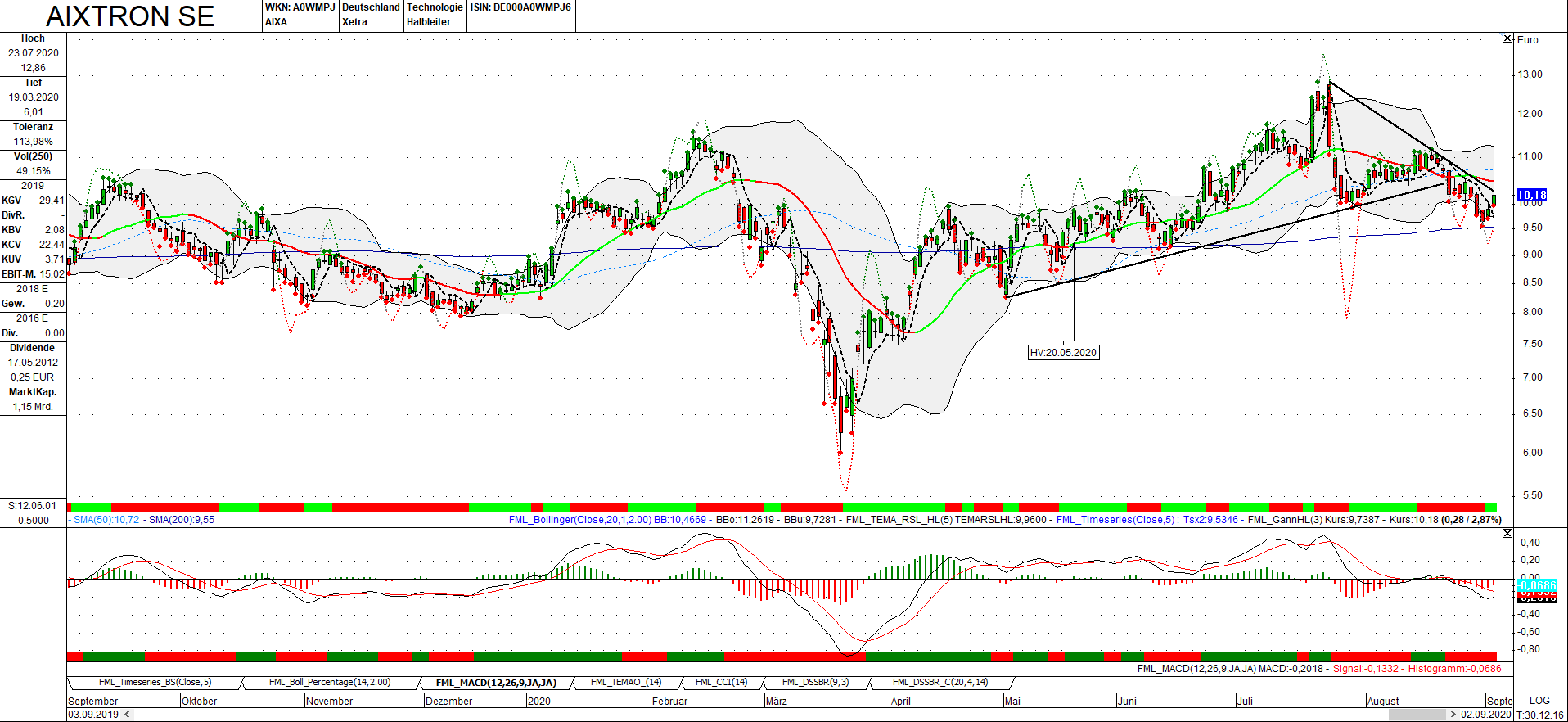
Task: Click the SMA(200):9,55 legend entry
Action: click(182, 520)
